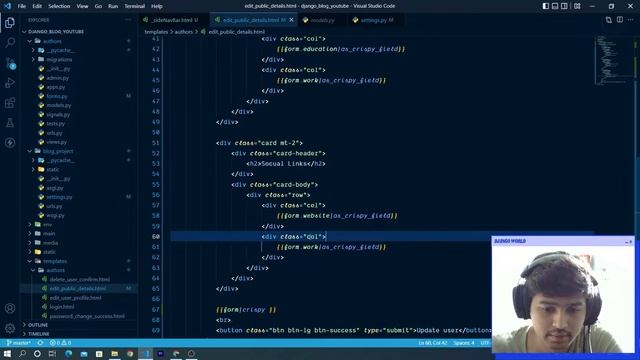Screen dimensions: 640x360
Task: Open Windows Start menu
Action: [x=7, y=353]
